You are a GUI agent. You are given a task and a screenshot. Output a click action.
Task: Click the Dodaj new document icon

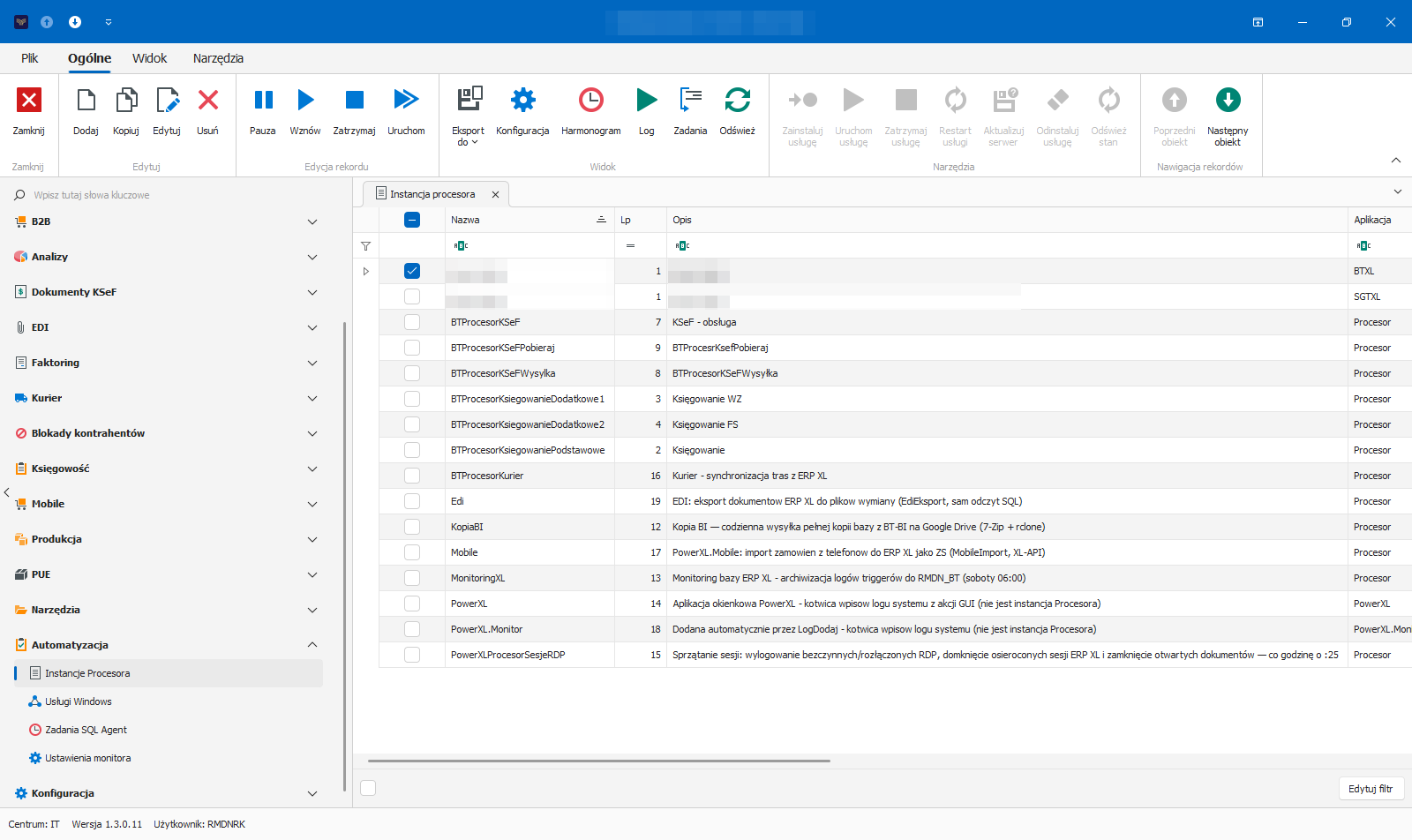[86, 100]
